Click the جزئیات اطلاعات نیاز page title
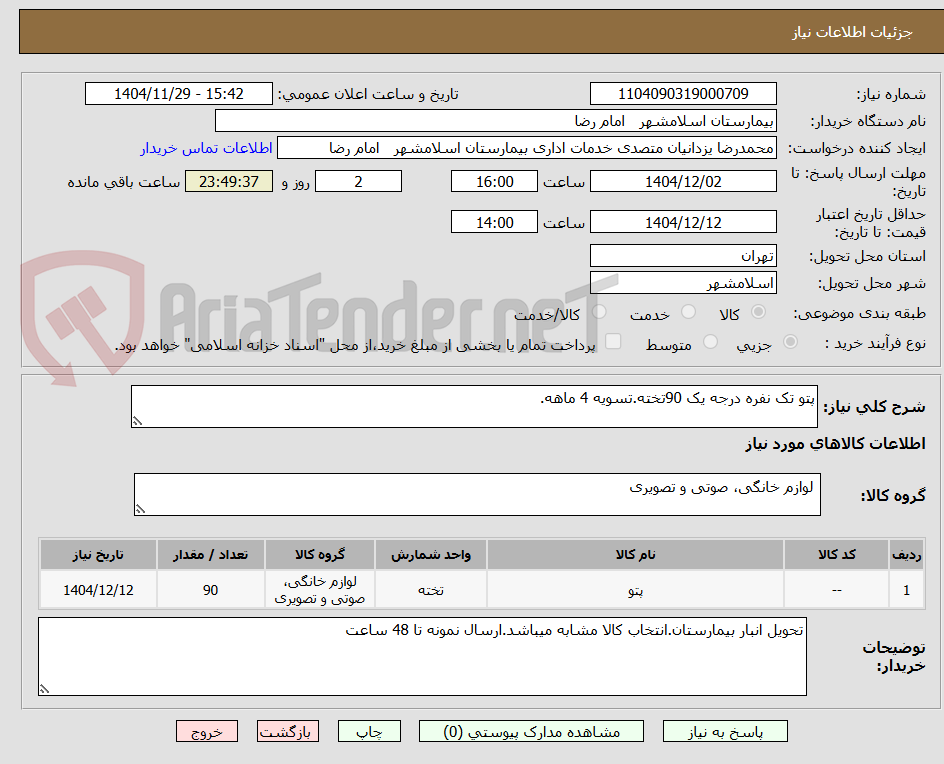This screenshot has height=764, width=944. [x=852, y=32]
